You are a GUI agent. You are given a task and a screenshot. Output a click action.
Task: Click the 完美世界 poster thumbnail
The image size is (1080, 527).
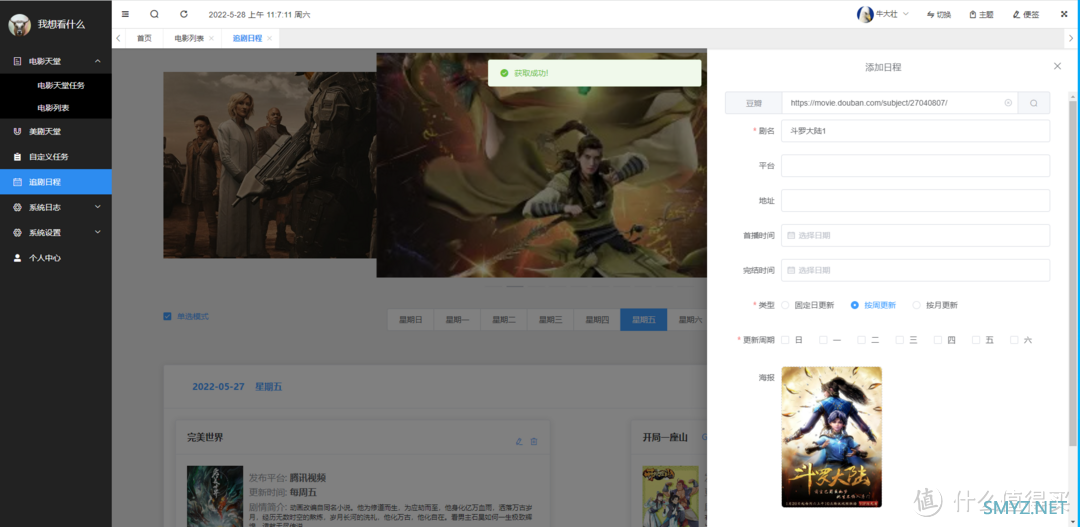coord(215,496)
